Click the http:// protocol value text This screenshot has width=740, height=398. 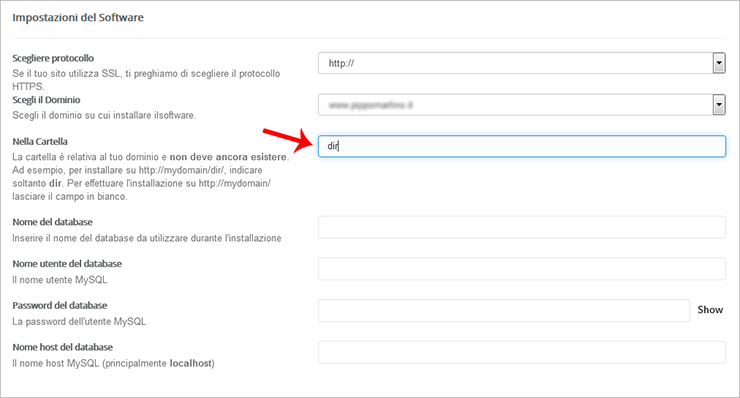(x=341, y=63)
